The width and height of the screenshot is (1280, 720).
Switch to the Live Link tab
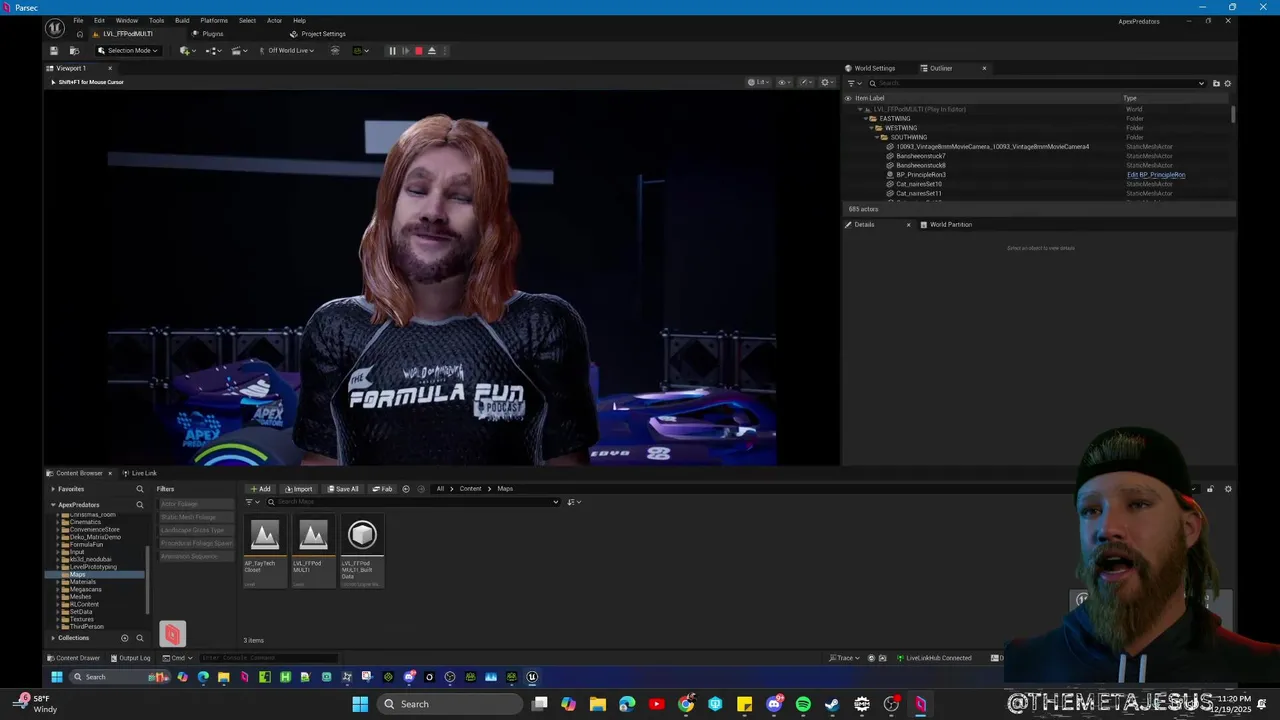(139, 473)
